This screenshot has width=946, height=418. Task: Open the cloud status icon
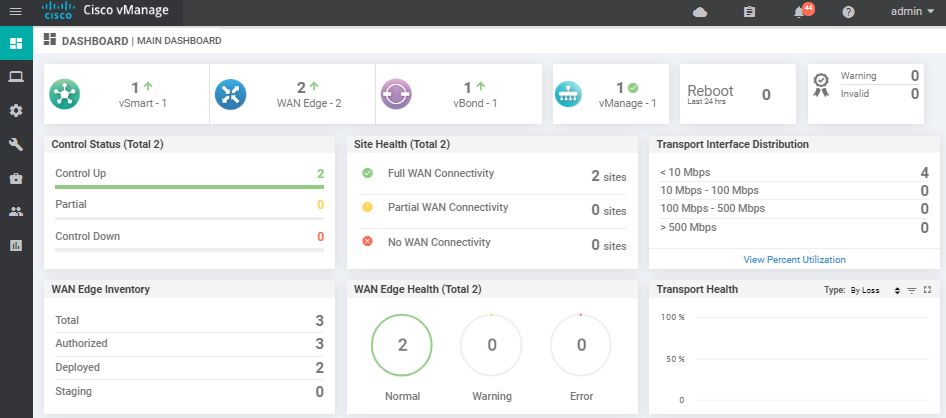click(700, 12)
